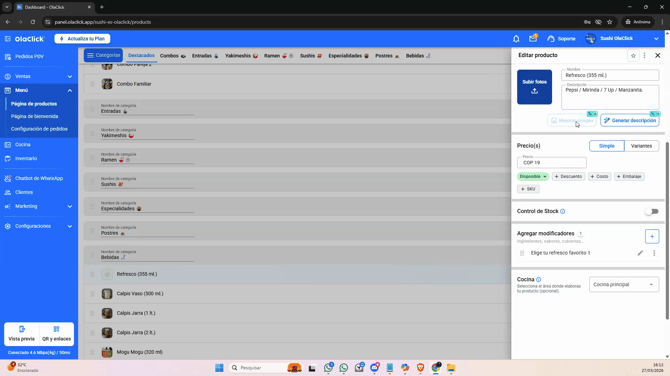Select Simple price mode
Image resolution: width=670 pixels, height=376 pixels.
click(607, 146)
